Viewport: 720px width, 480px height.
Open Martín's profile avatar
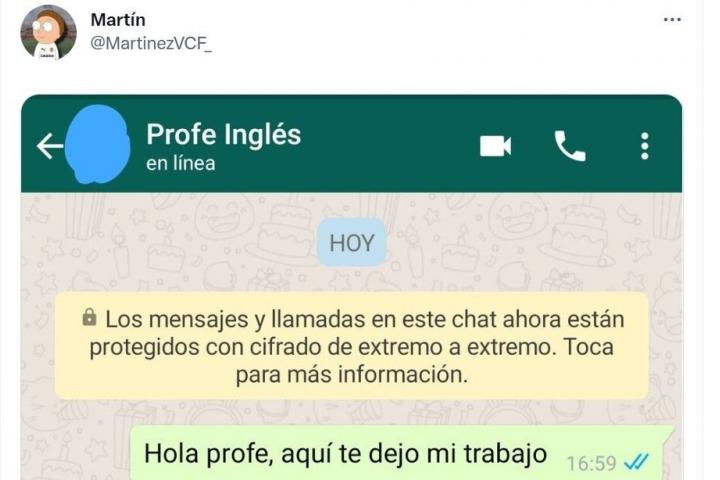[48, 32]
